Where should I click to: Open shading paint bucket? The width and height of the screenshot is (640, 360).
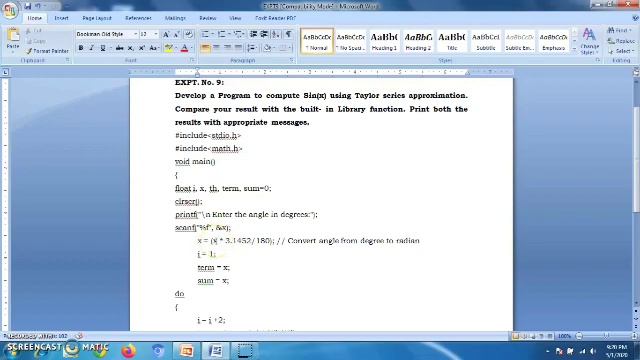tap(267, 48)
